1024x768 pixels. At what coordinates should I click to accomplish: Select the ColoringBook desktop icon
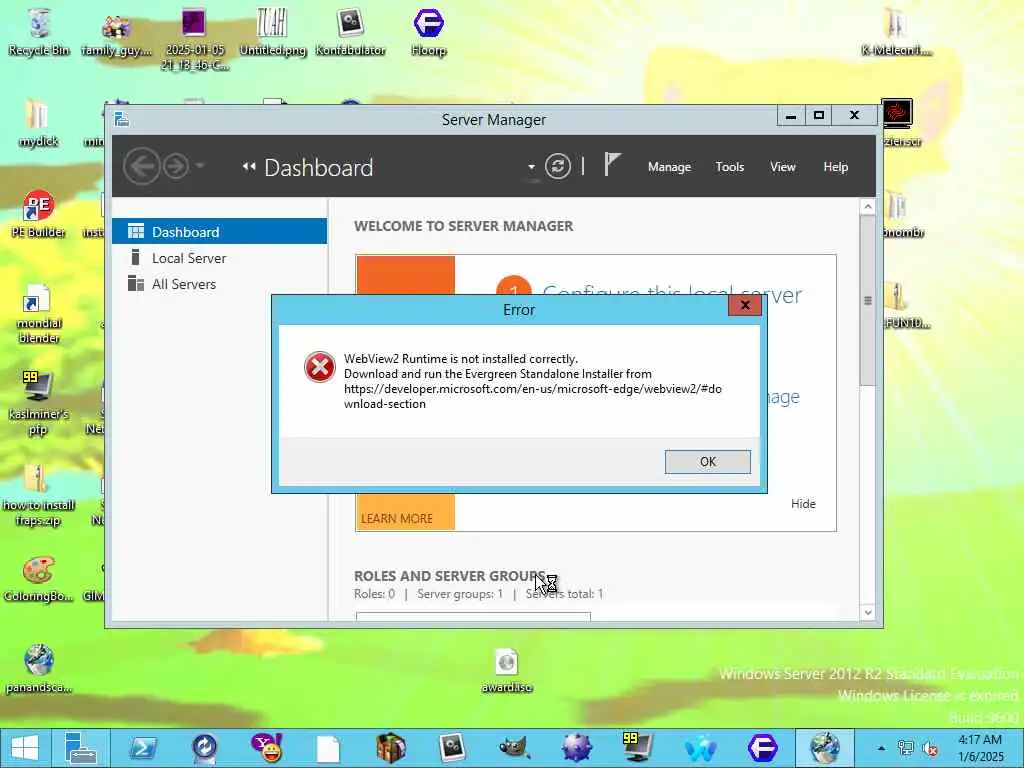click(x=39, y=579)
